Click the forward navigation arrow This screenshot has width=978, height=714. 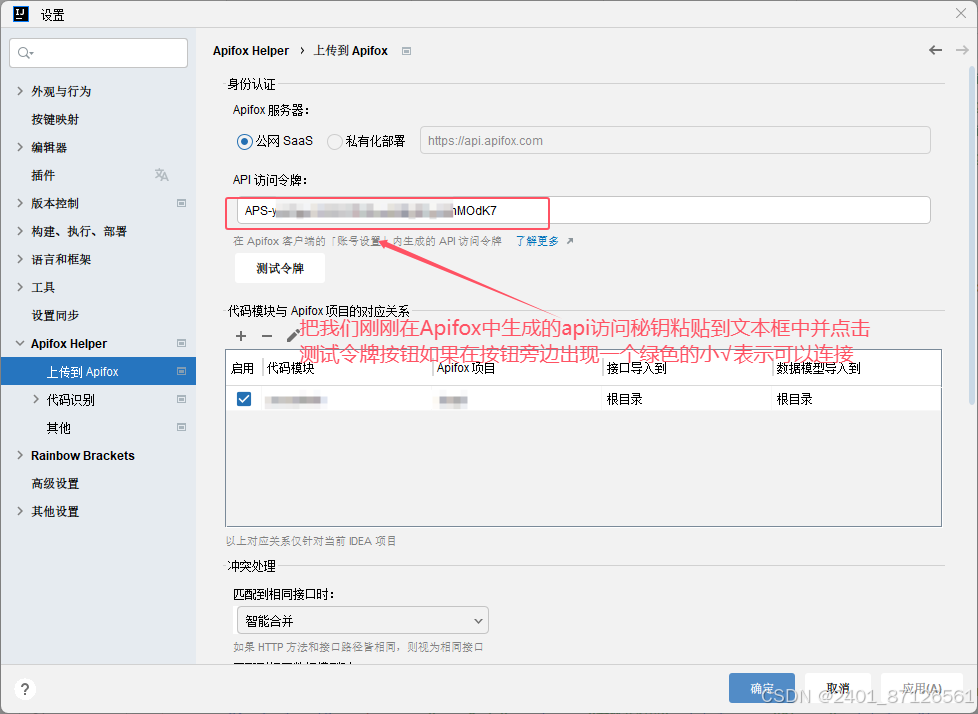tap(962, 51)
